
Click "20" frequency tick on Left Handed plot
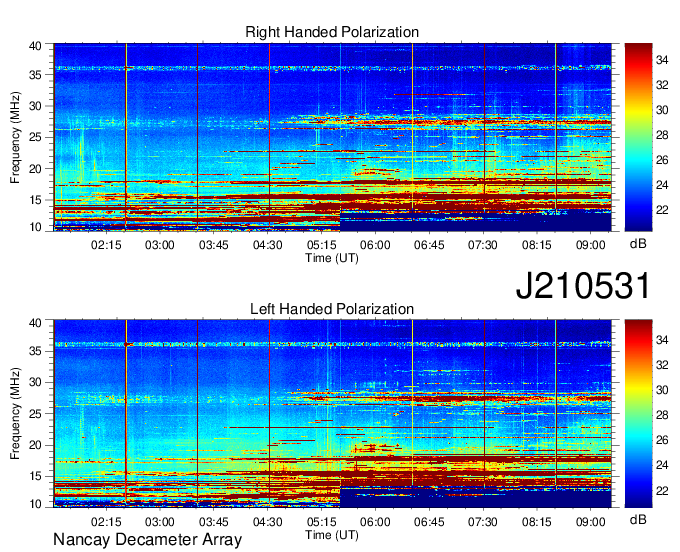click(x=35, y=445)
